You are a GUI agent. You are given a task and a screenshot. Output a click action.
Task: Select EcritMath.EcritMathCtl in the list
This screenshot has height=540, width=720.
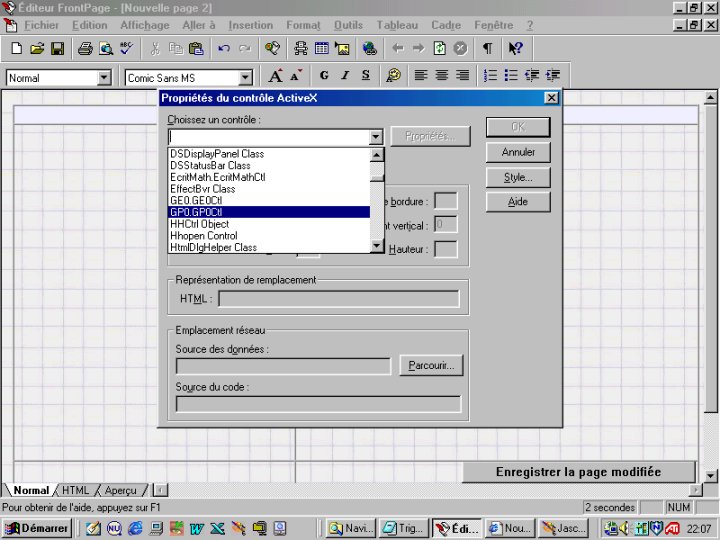(x=269, y=177)
